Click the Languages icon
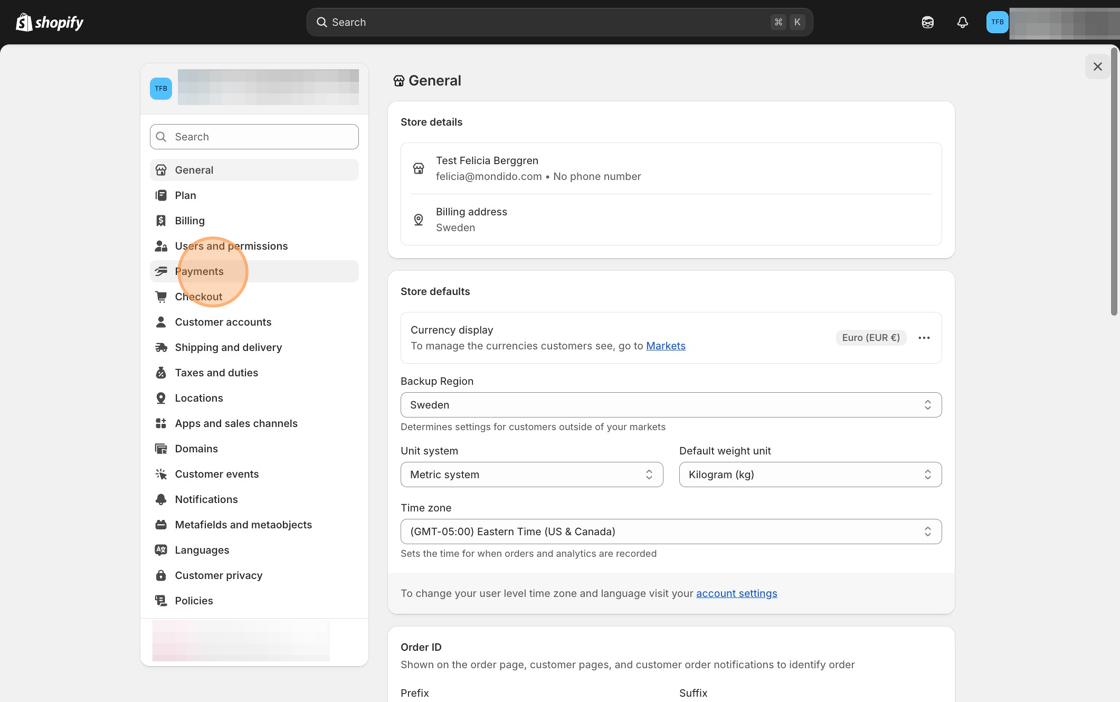This screenshot has width=1120, height=702. pyautogui.click(x=161, y=550)
